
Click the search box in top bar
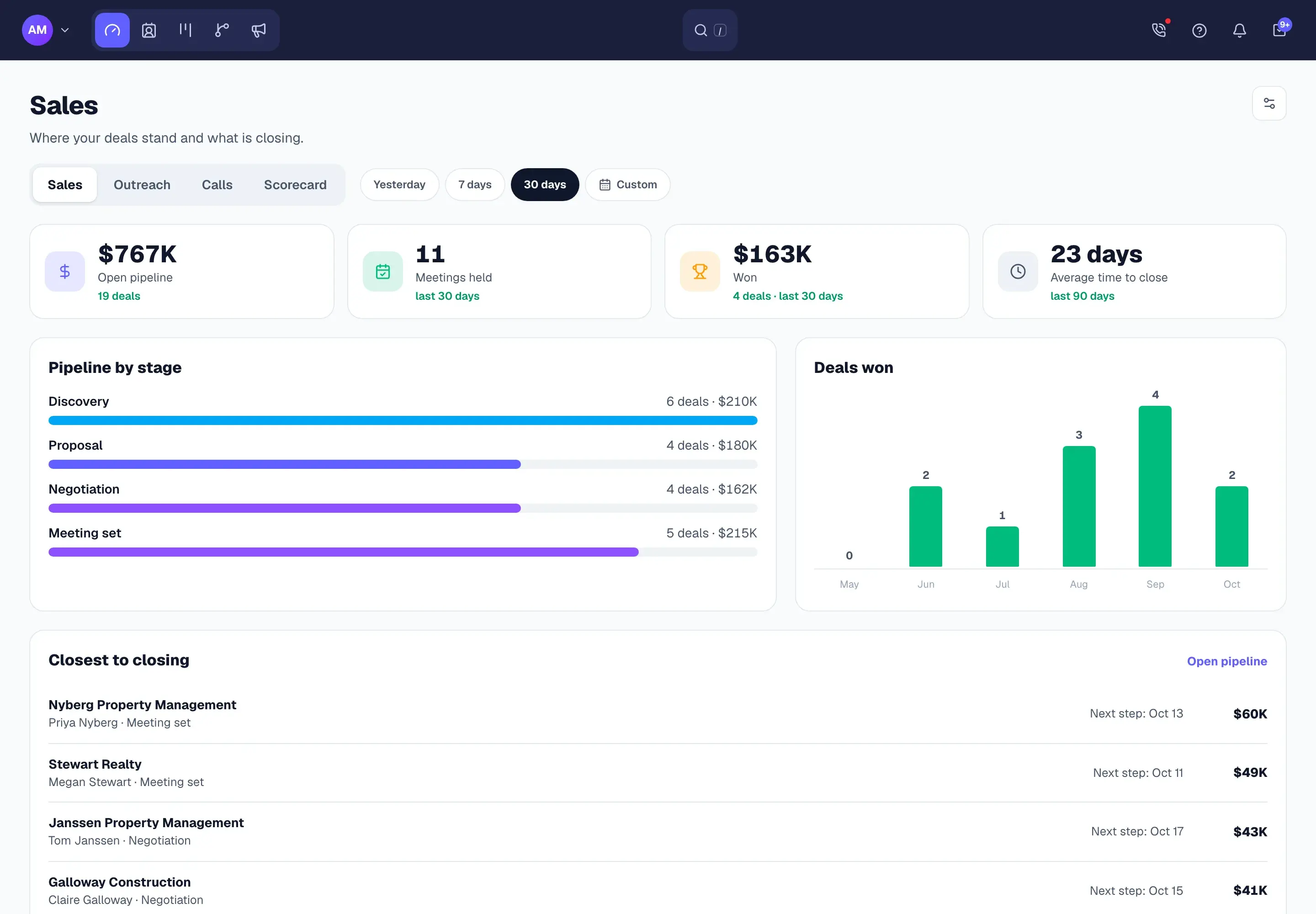pos(710,30)
